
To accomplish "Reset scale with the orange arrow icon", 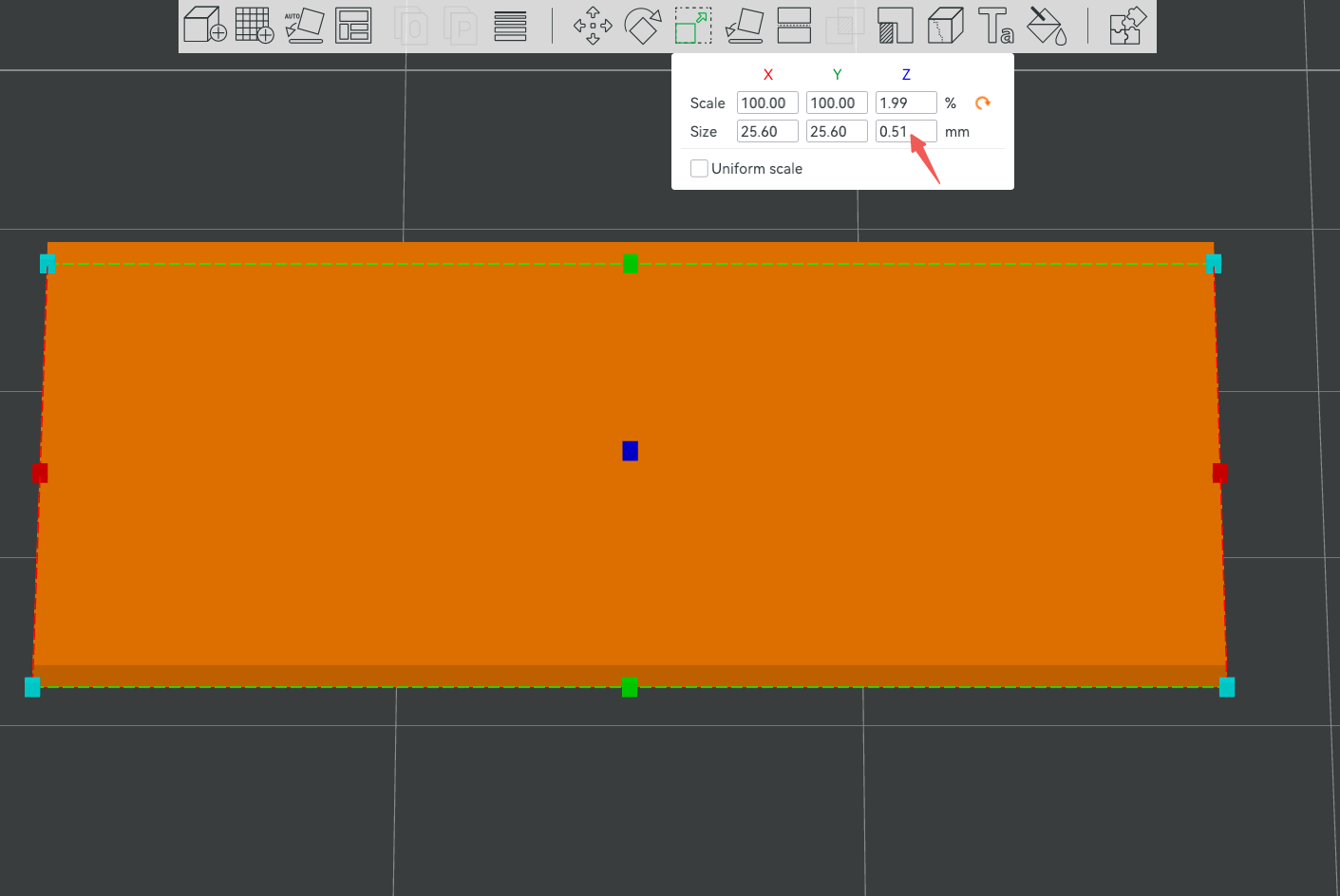I will 983,103.
